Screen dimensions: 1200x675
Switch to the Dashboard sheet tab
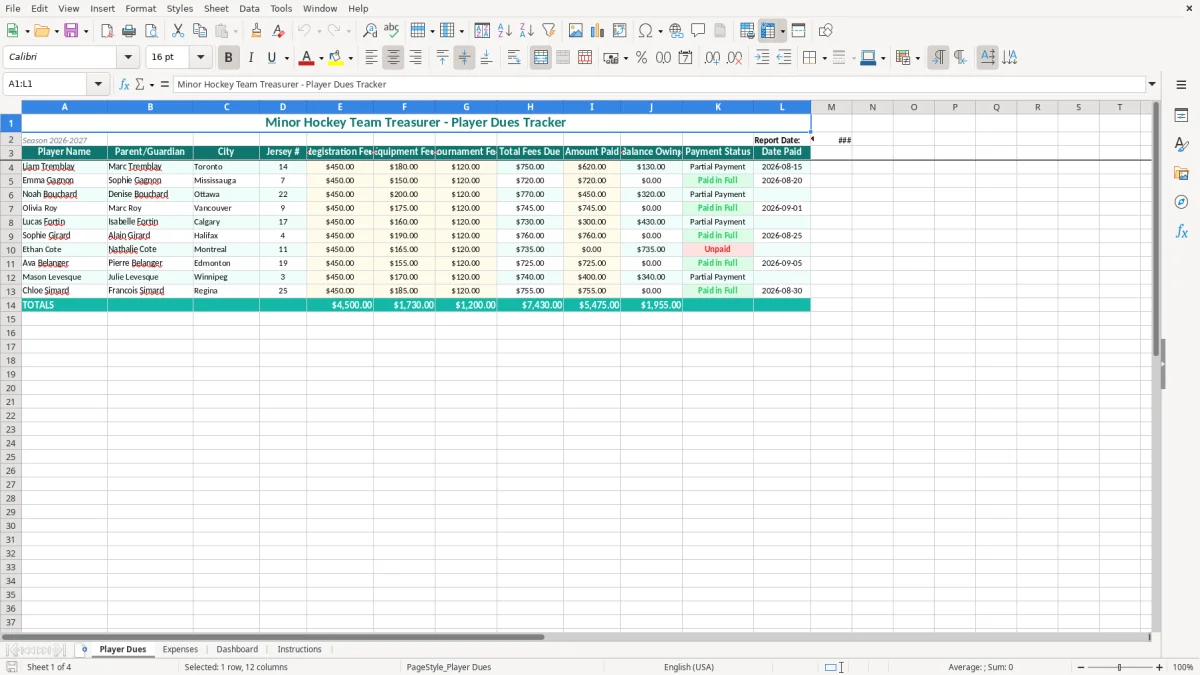pos(237,649)
